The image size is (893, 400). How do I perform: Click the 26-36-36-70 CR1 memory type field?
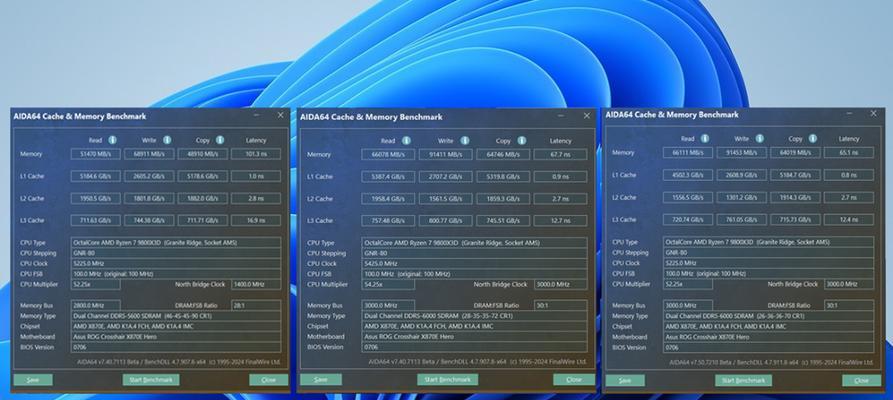pyautogui.click(x=768, y=316)
